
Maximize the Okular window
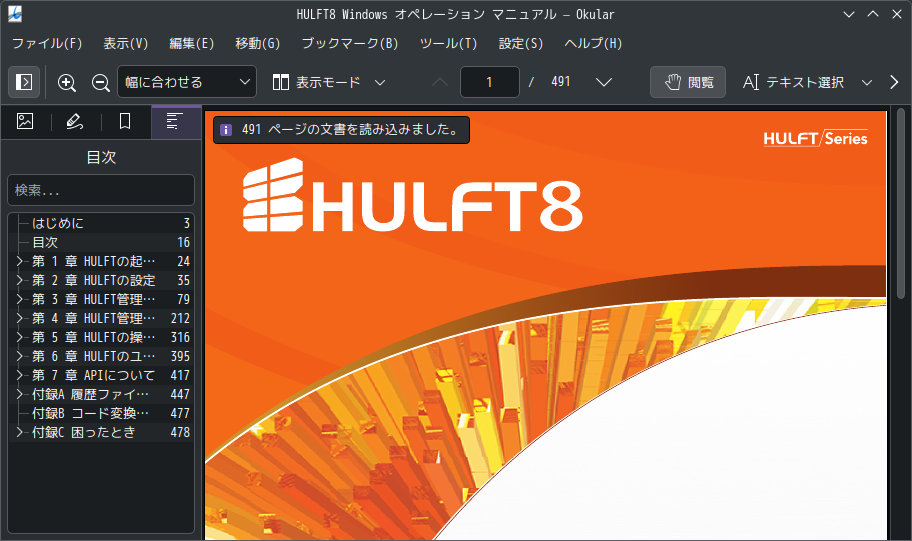(x=873, y=14)
